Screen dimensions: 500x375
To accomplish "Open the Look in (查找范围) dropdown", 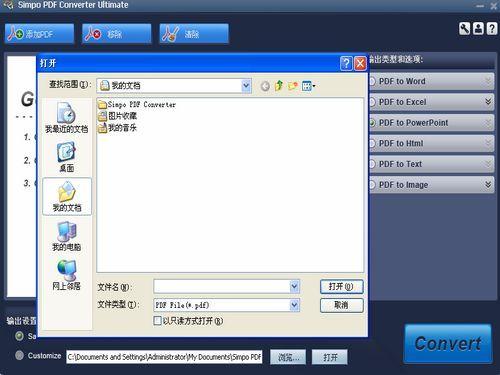I will pos(246,86).
